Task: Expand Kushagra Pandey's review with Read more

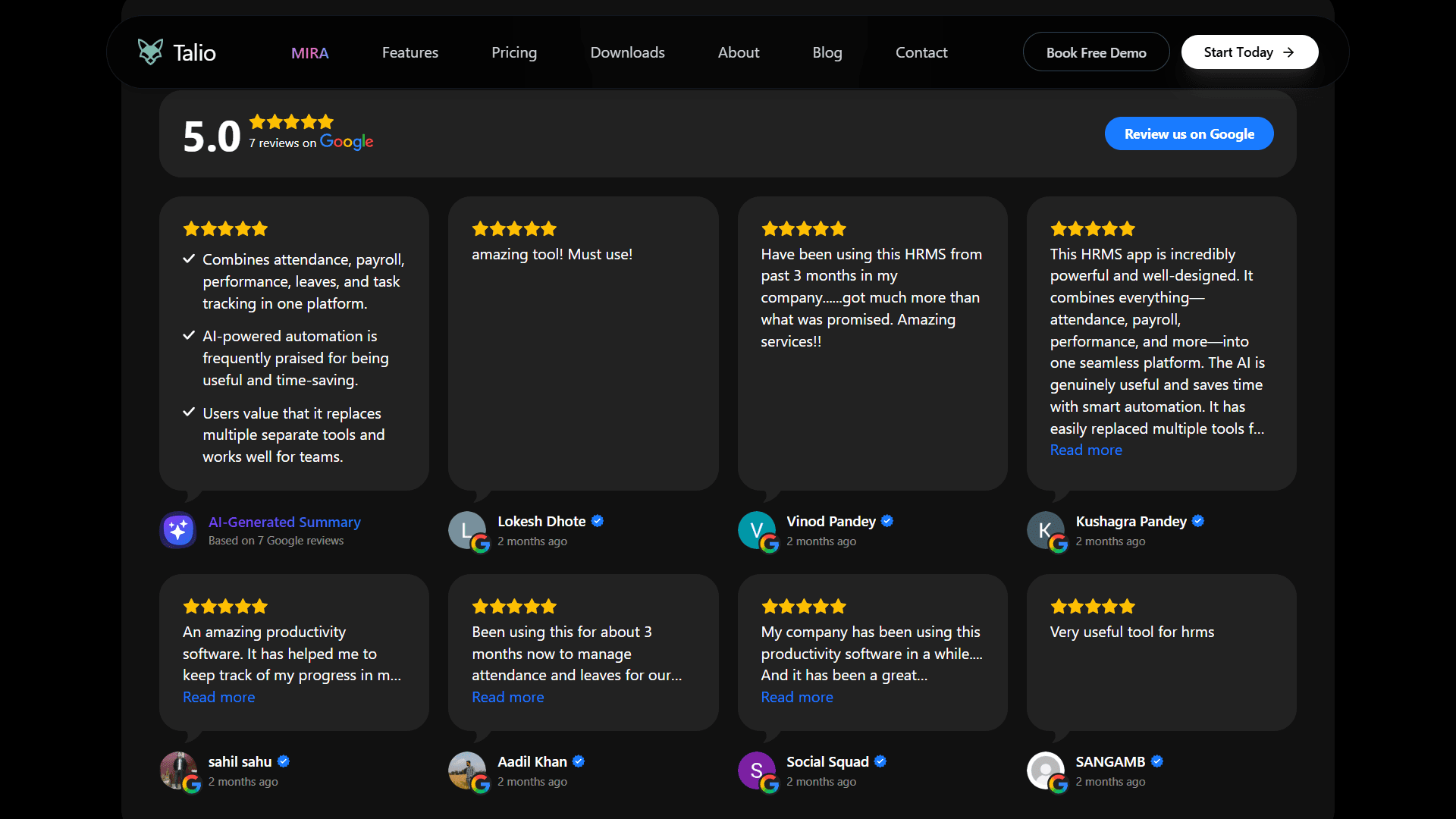Action: (x=1086, y=450)
